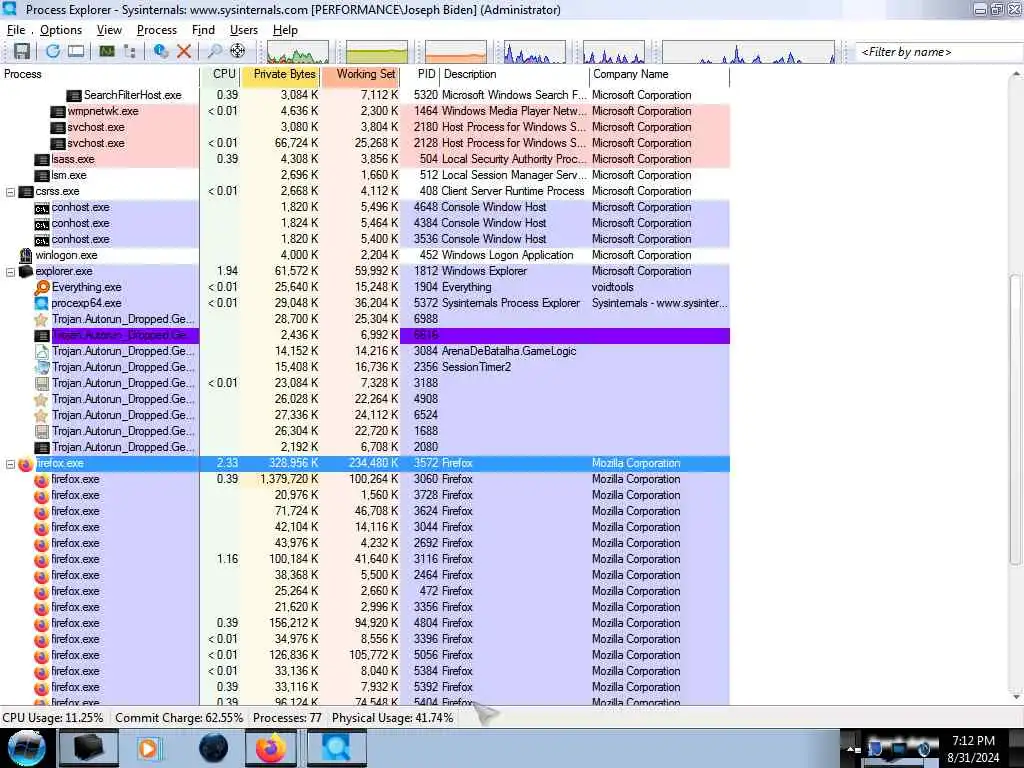1024x768 pixels.
Task: Click the Process Explorer taskbar button
Action: pyautogui.click(x=336, y=748)
